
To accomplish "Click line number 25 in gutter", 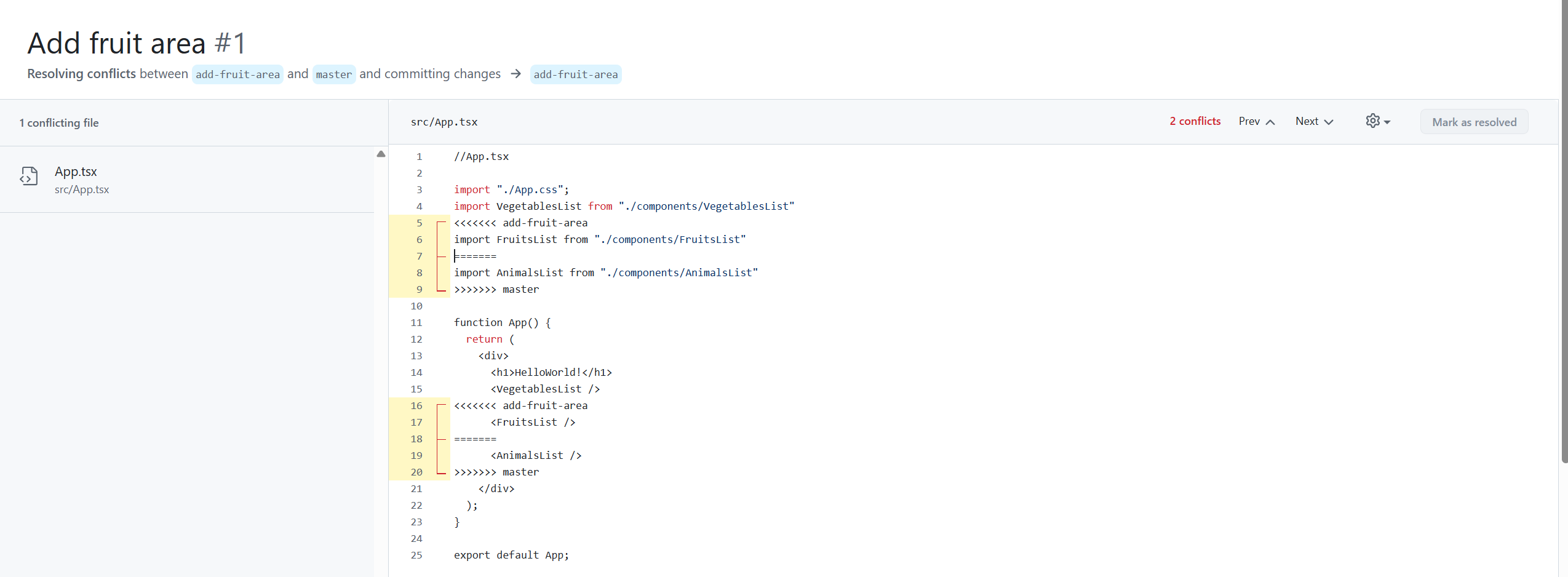I will click(416, 555).
